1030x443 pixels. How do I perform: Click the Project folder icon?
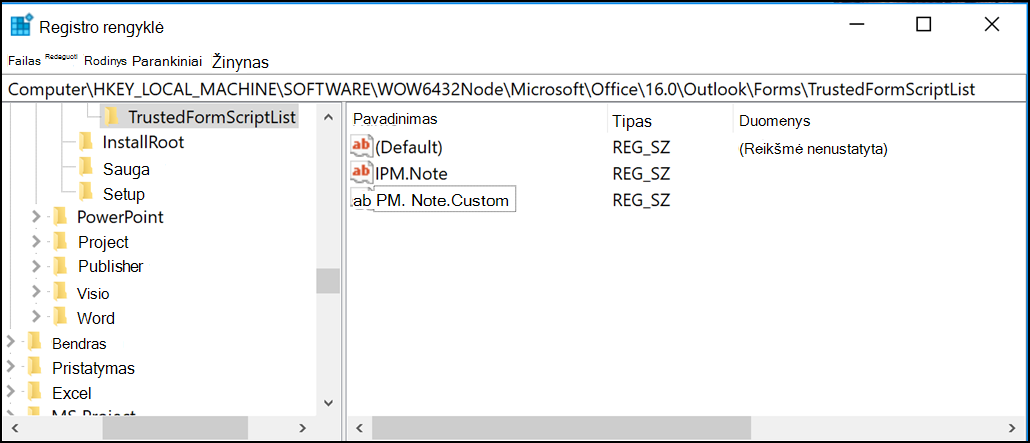click(x=60, y=242)
